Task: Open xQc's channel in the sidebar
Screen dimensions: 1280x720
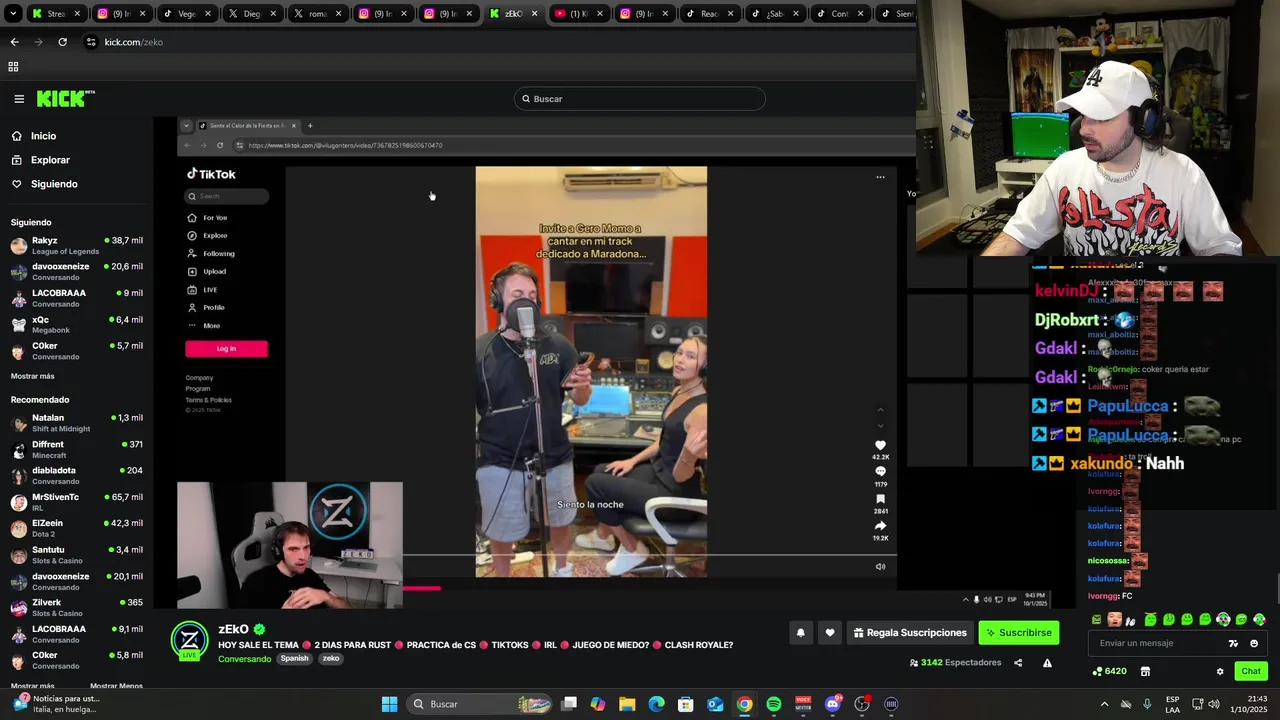Action: [77, 325]
